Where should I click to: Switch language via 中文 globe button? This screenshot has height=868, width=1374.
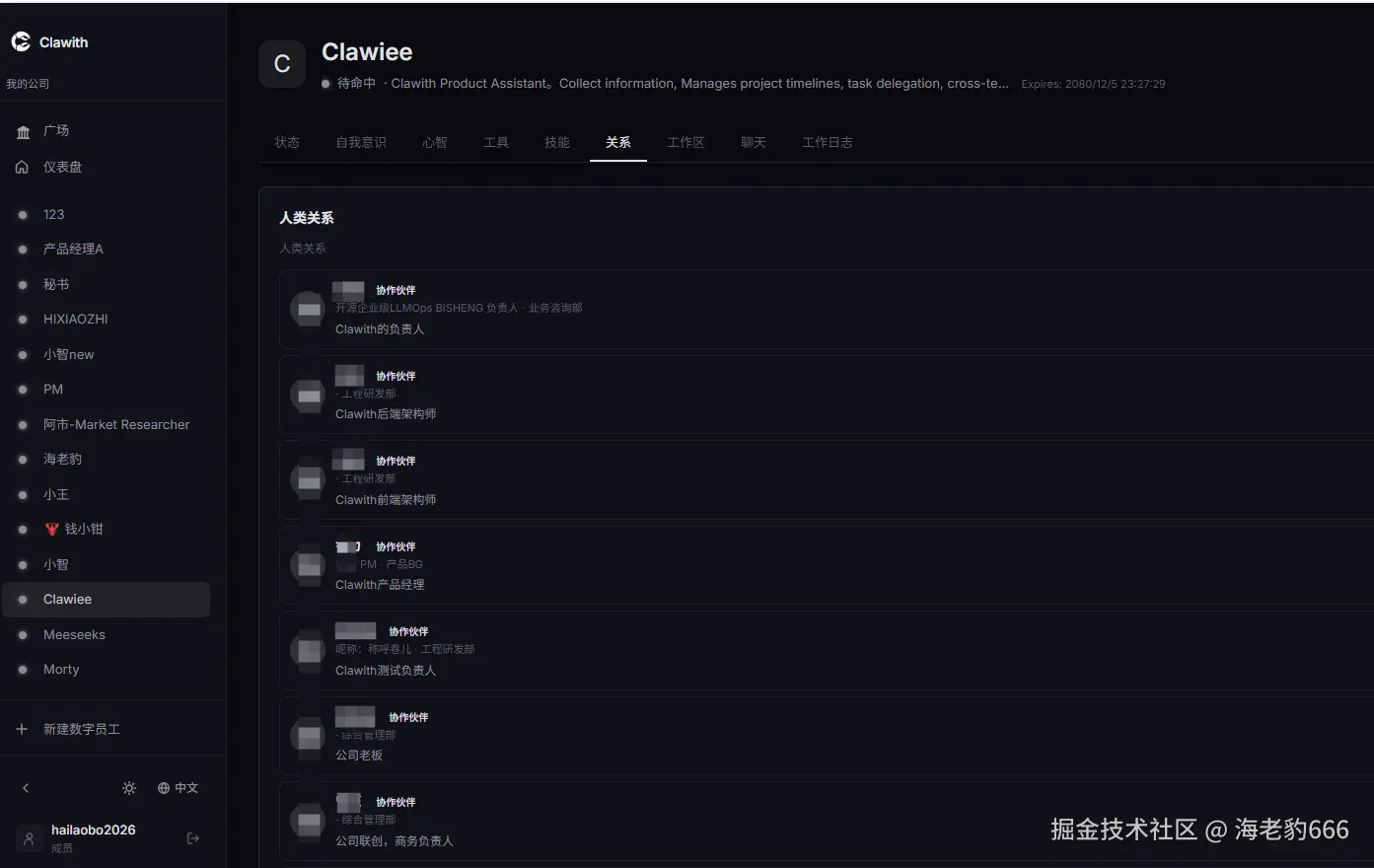pos(178,788)
